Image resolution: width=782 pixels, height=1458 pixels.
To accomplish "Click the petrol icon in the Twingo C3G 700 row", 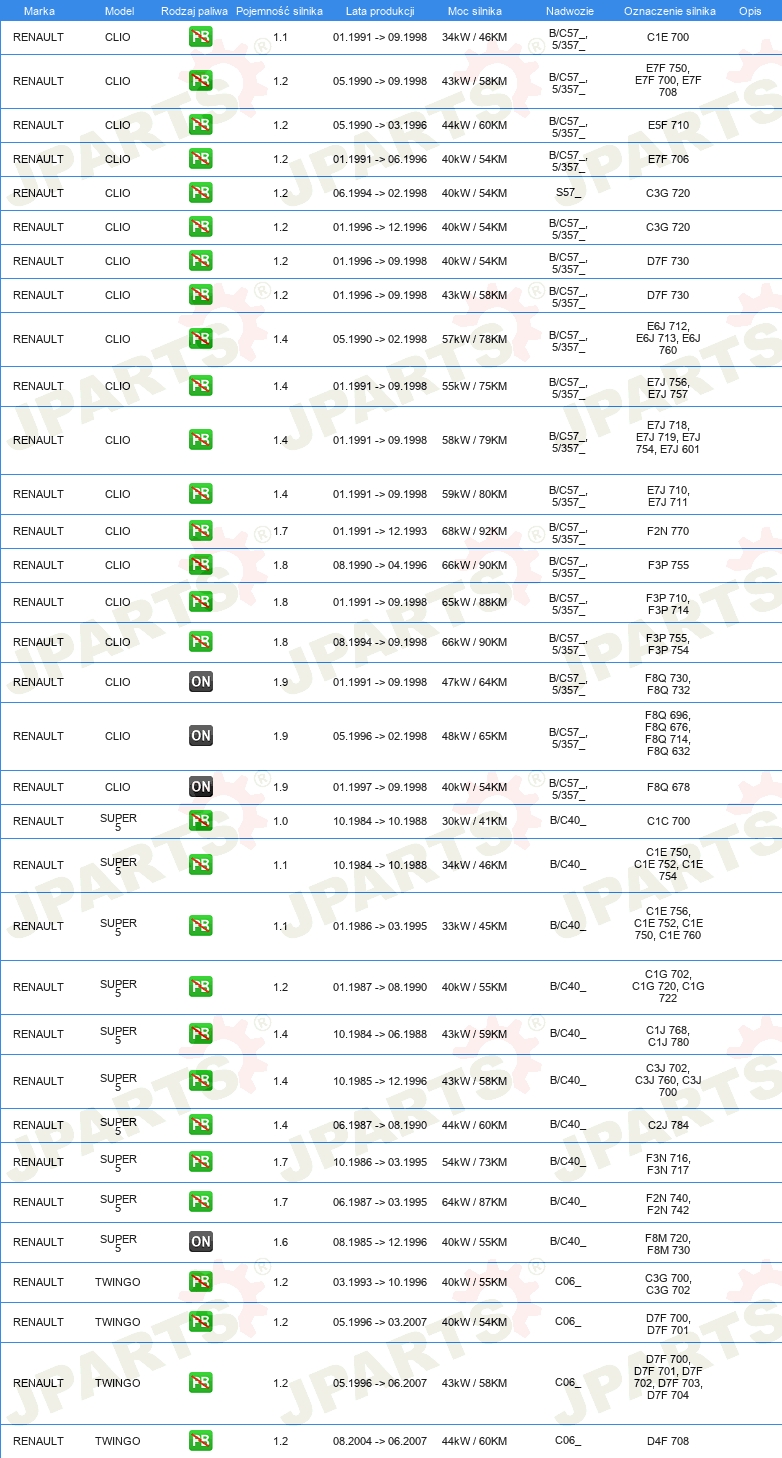I will [201, 1282].
